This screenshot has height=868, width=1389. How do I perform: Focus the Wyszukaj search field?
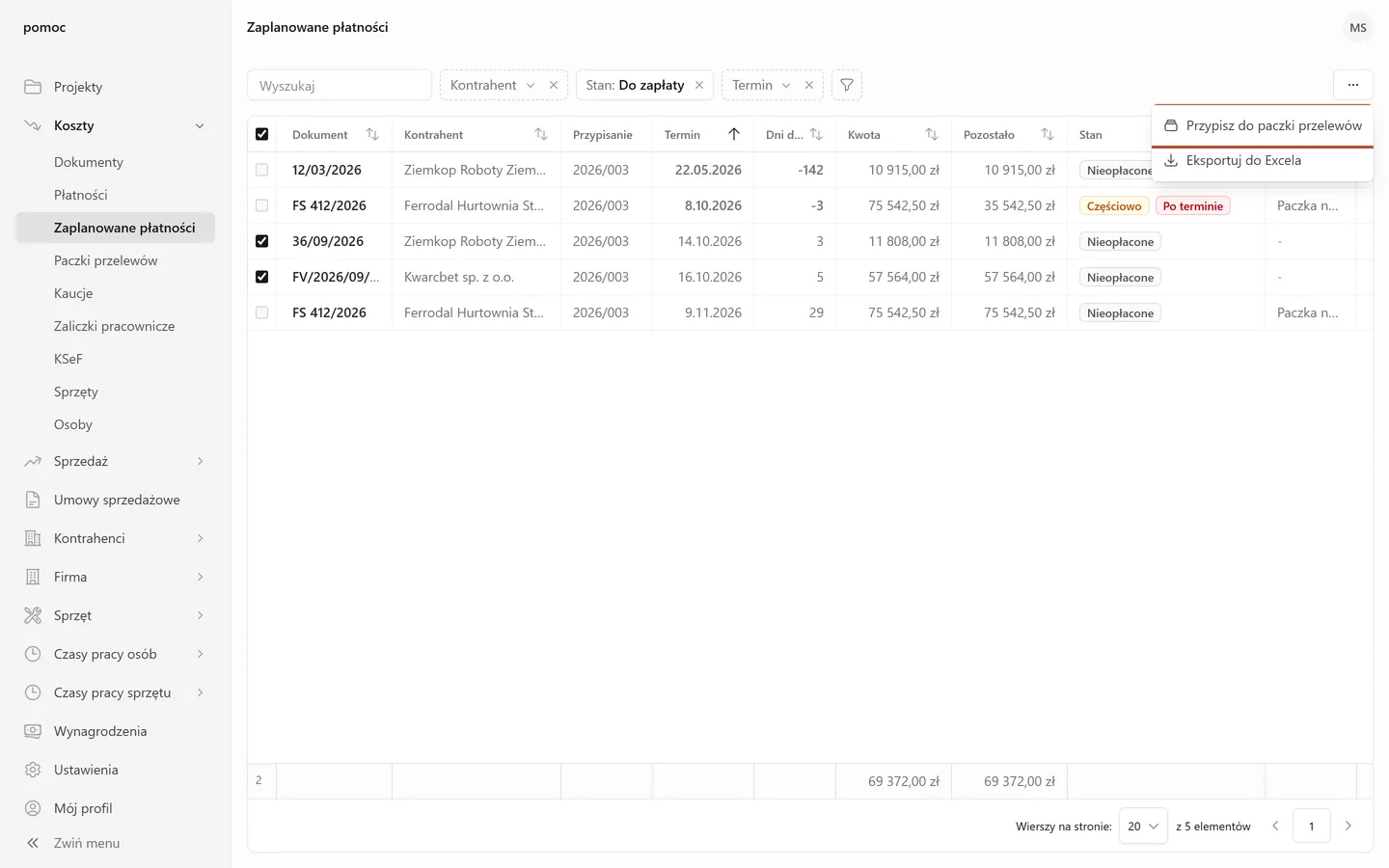[x=340, y=85]
